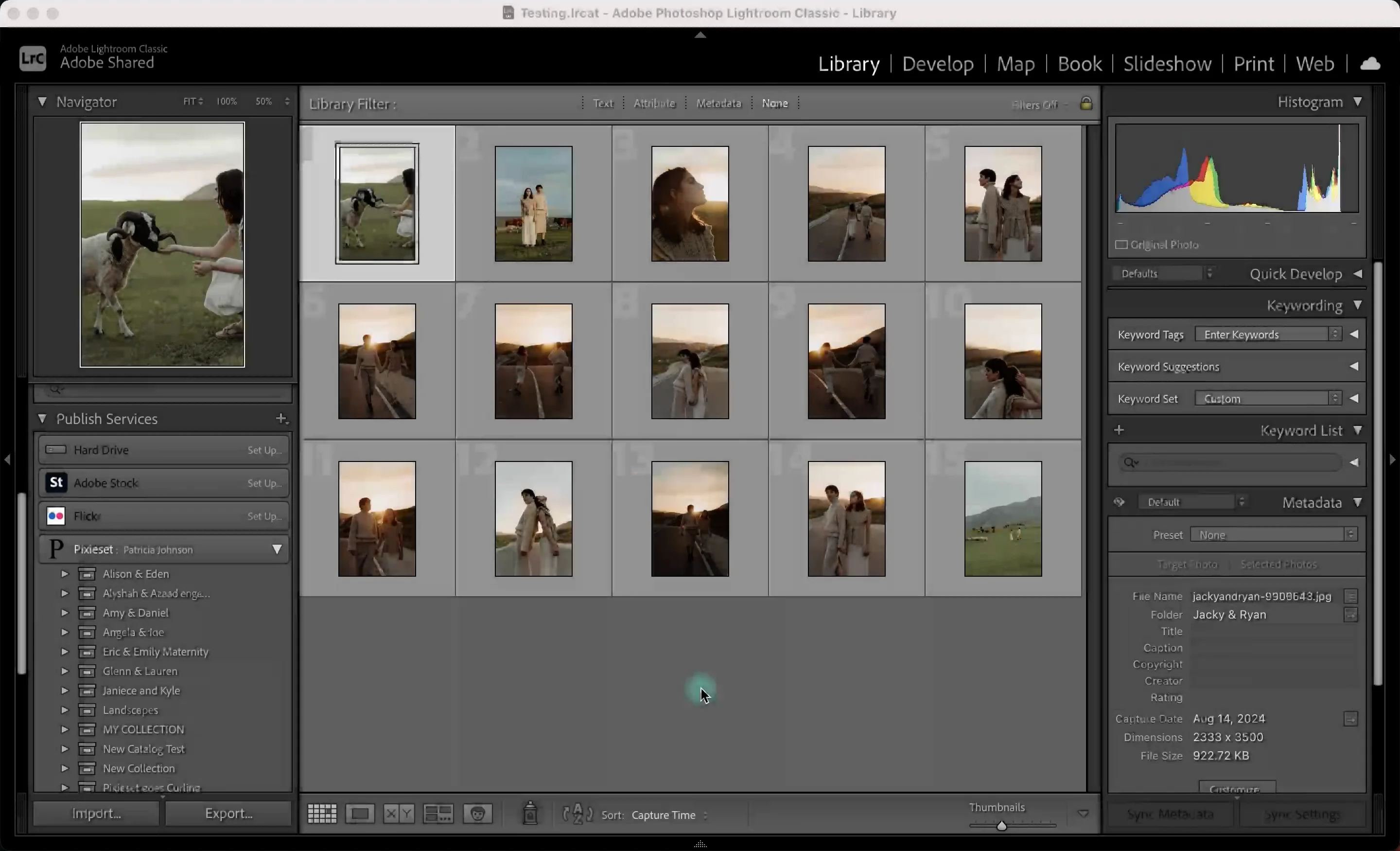Select the Attribute filter tab
1400x851 pixels.
pos(654,104)
